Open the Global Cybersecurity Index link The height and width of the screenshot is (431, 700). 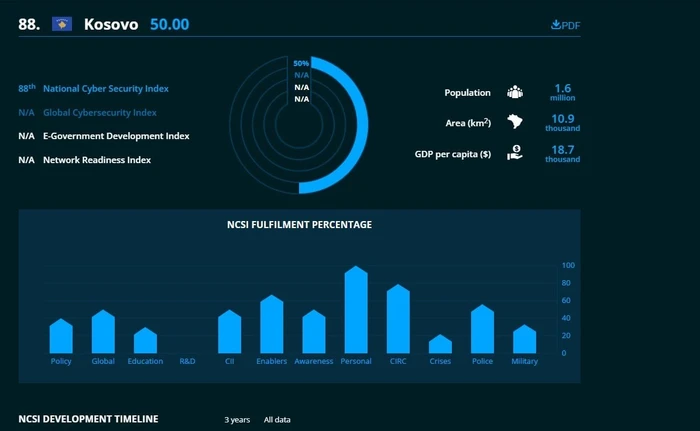pyautogui.click(x=100, y=113)
